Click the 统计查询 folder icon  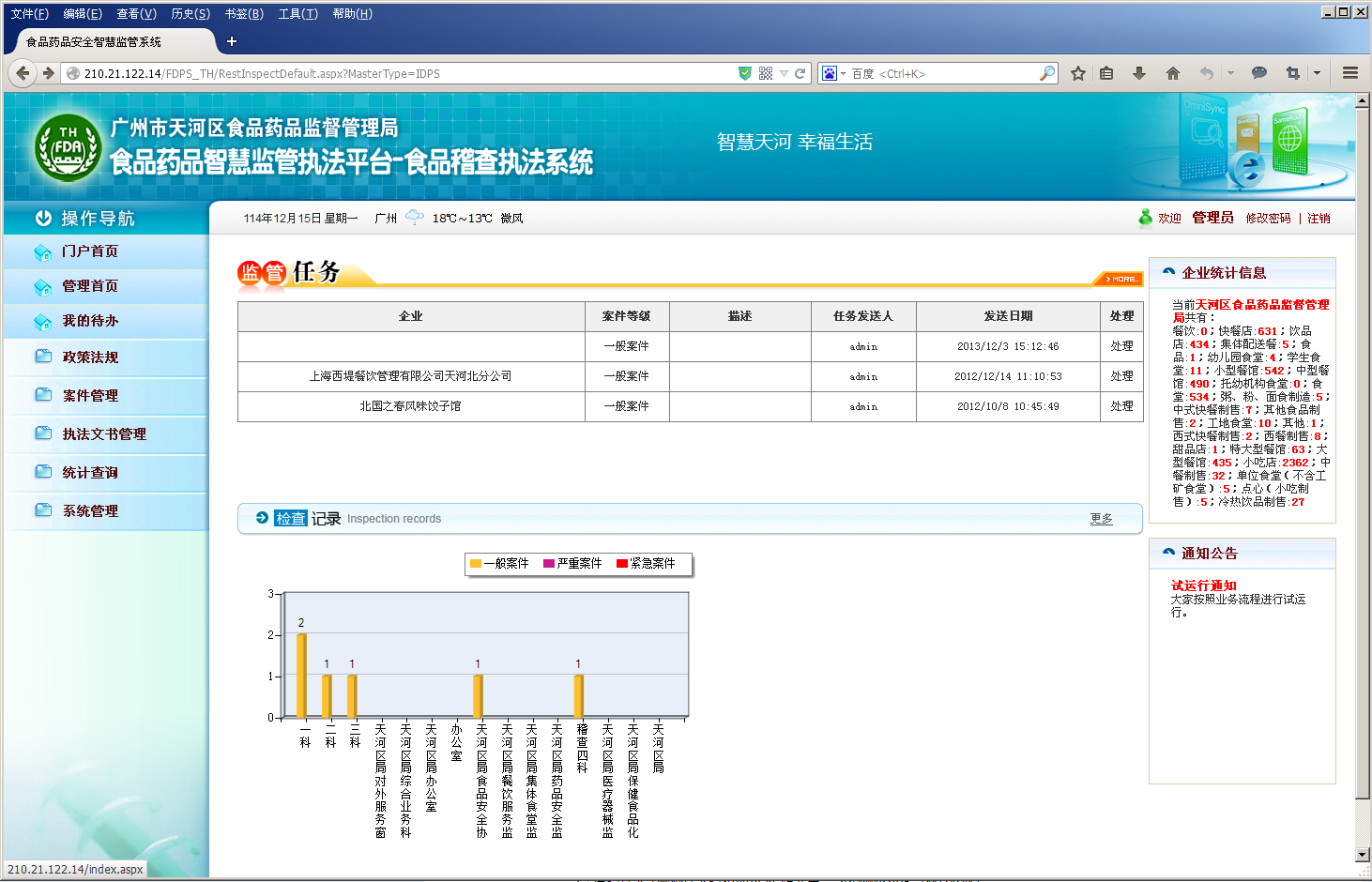pyautogui.click(x=43, y=472)
